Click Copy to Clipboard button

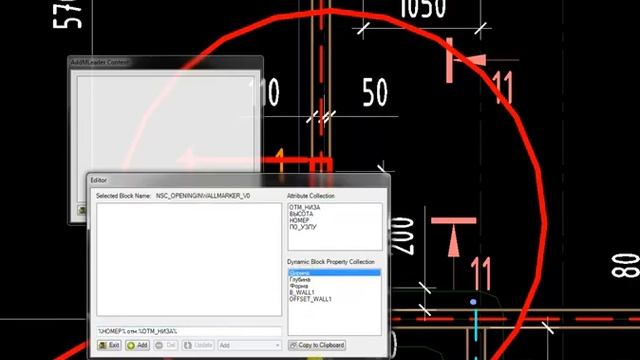(317, 345)
